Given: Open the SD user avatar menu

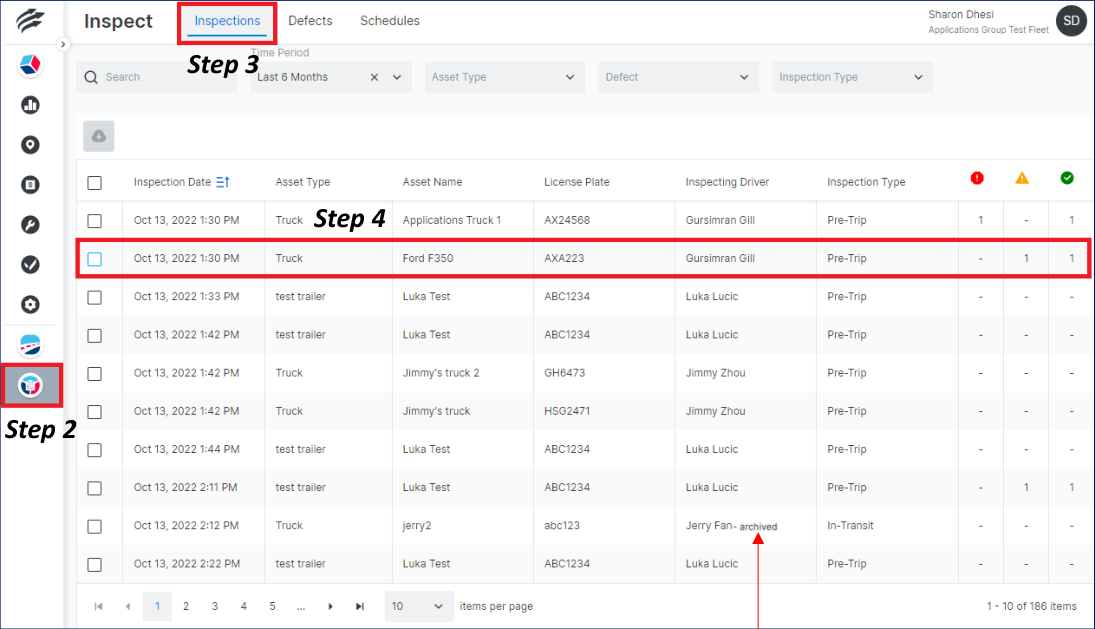Looking at the screenshot, I should [x=1070, y=20].
